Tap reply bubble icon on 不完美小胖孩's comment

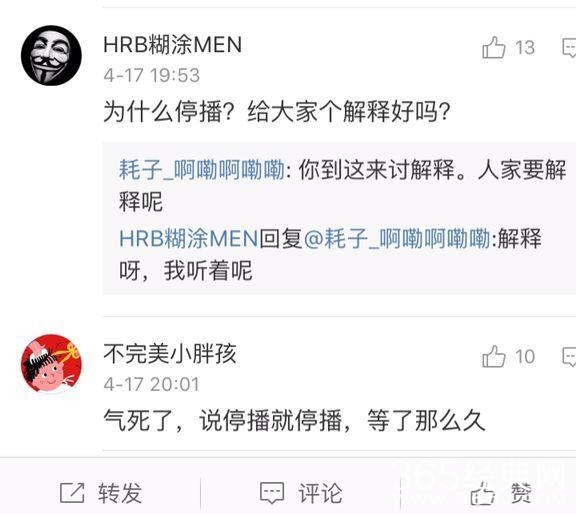coord(569,357)
